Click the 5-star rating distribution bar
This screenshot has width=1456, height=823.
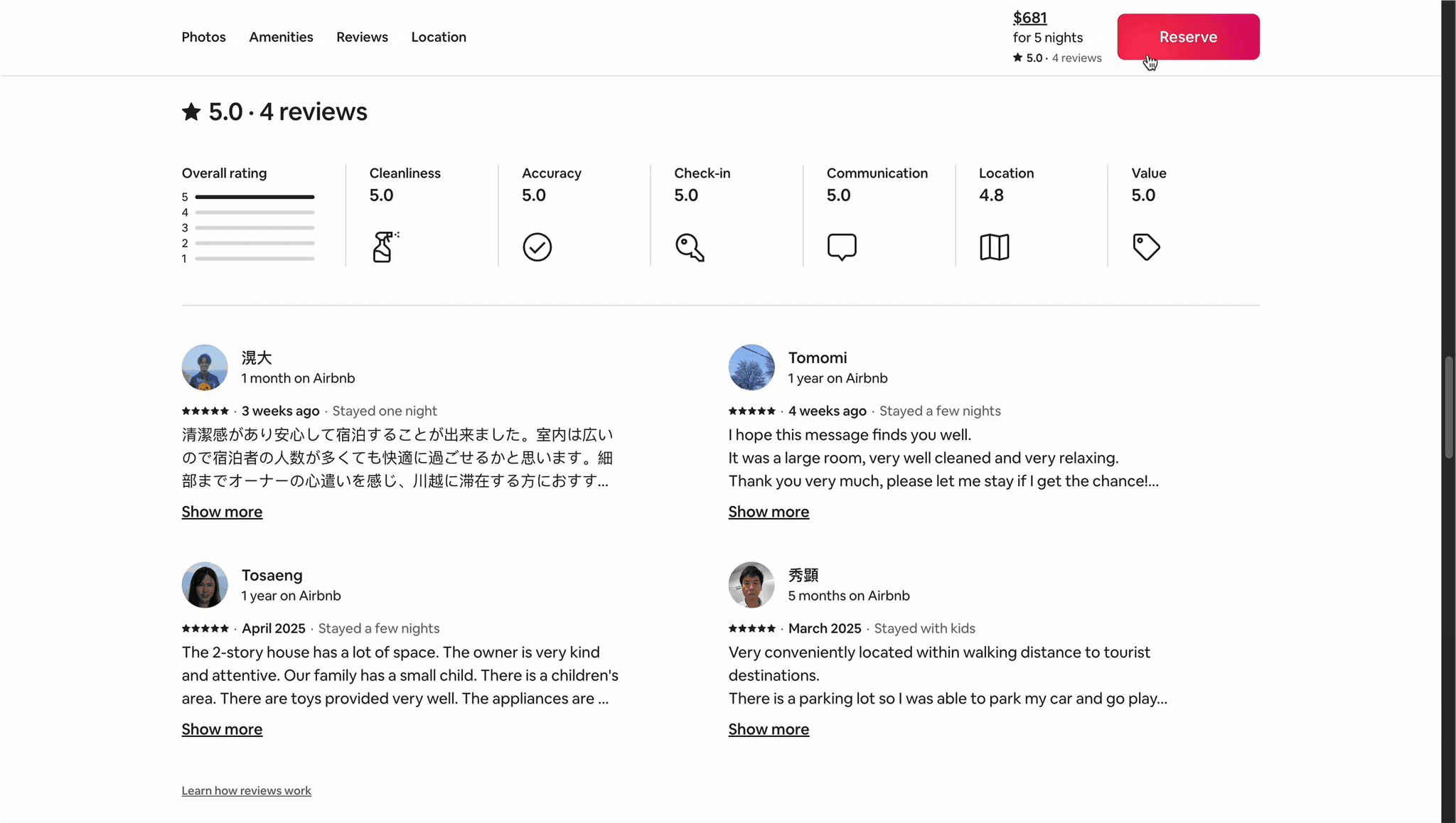click(255, 196)
